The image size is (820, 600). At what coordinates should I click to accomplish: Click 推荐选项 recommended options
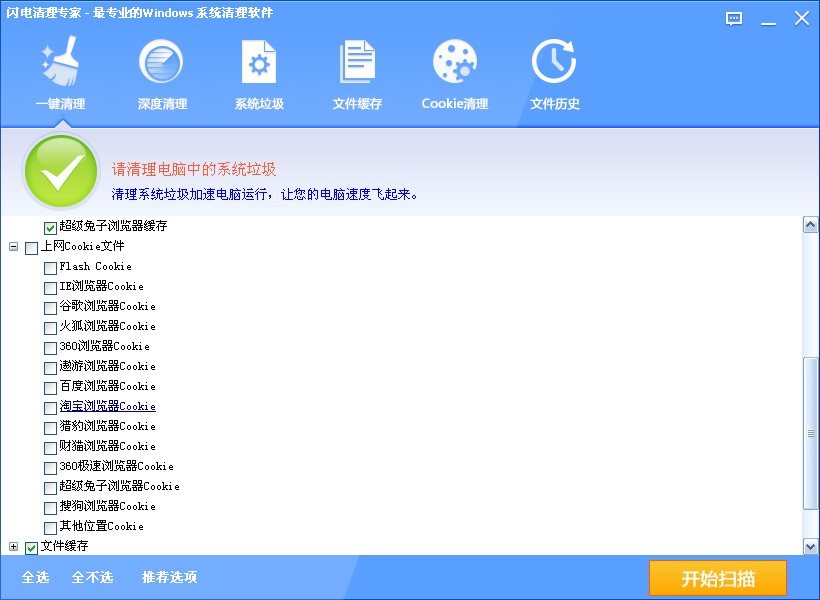169,577
